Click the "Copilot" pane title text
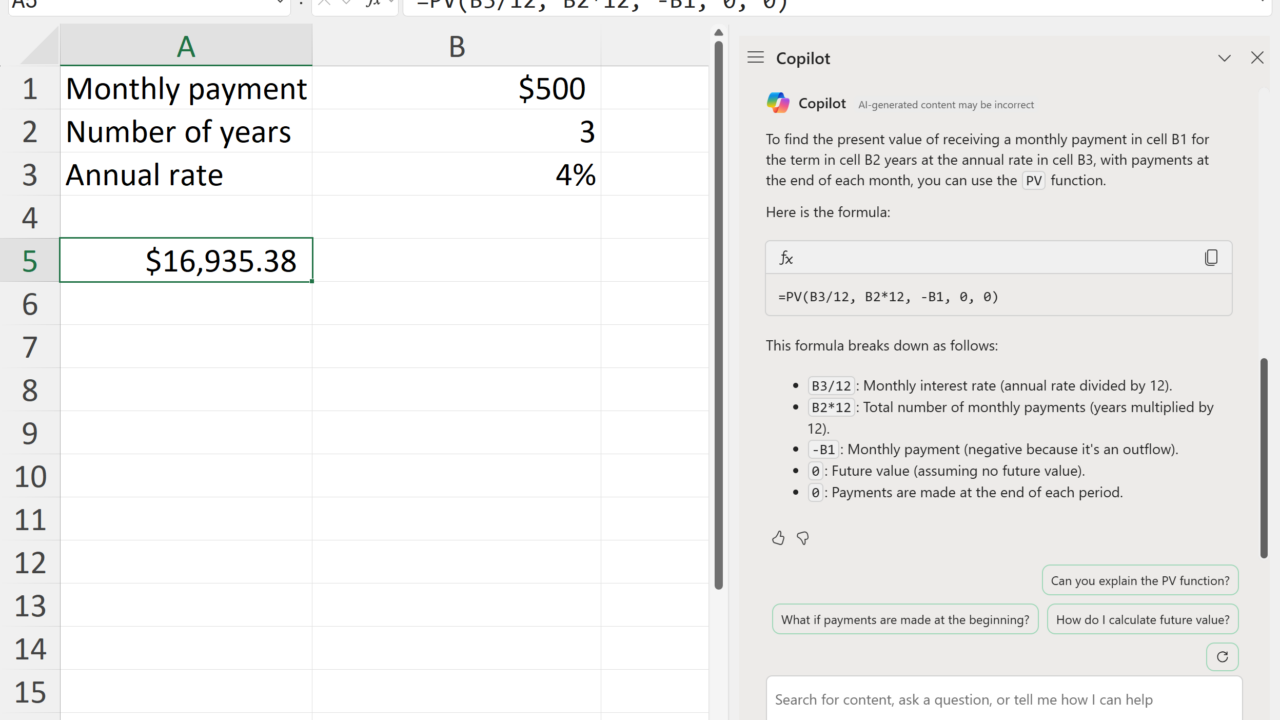The width and height of the screenshot is (1280, 720). (803, 58)
